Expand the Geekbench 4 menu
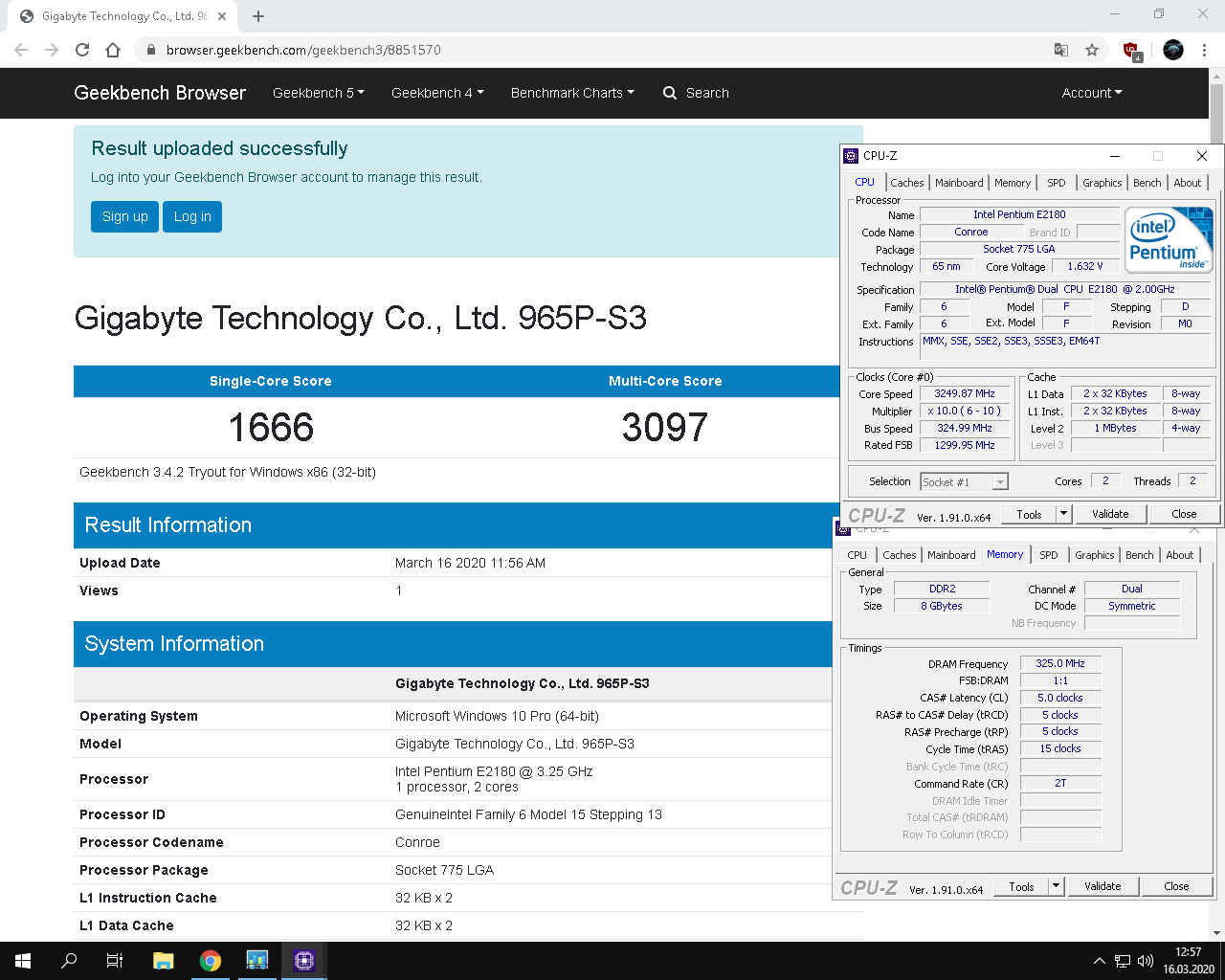This screenshot has width=1225, height=980. 437,93
